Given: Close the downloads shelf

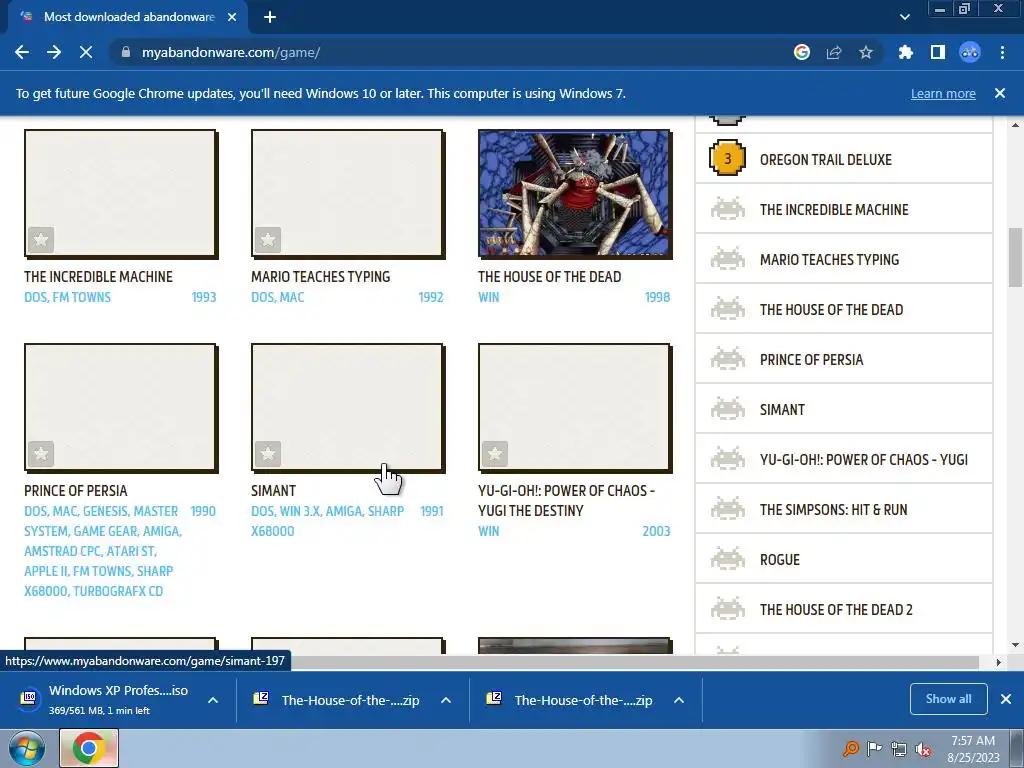Looking at the screenshot, I should point(1006,699).
